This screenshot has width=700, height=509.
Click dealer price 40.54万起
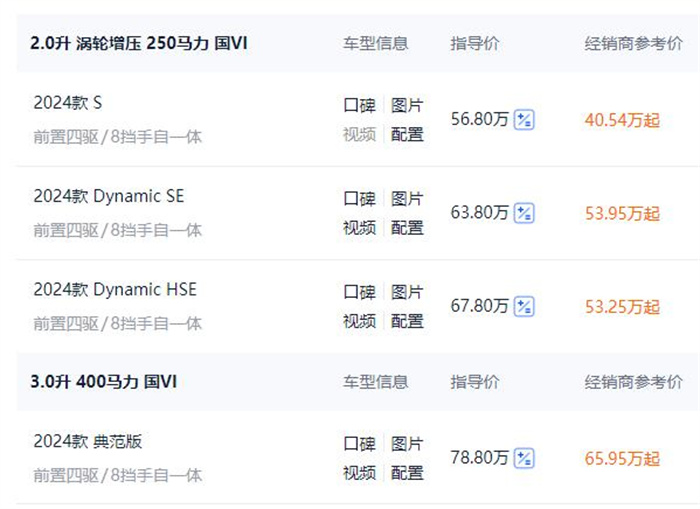[x=622, y=120]
